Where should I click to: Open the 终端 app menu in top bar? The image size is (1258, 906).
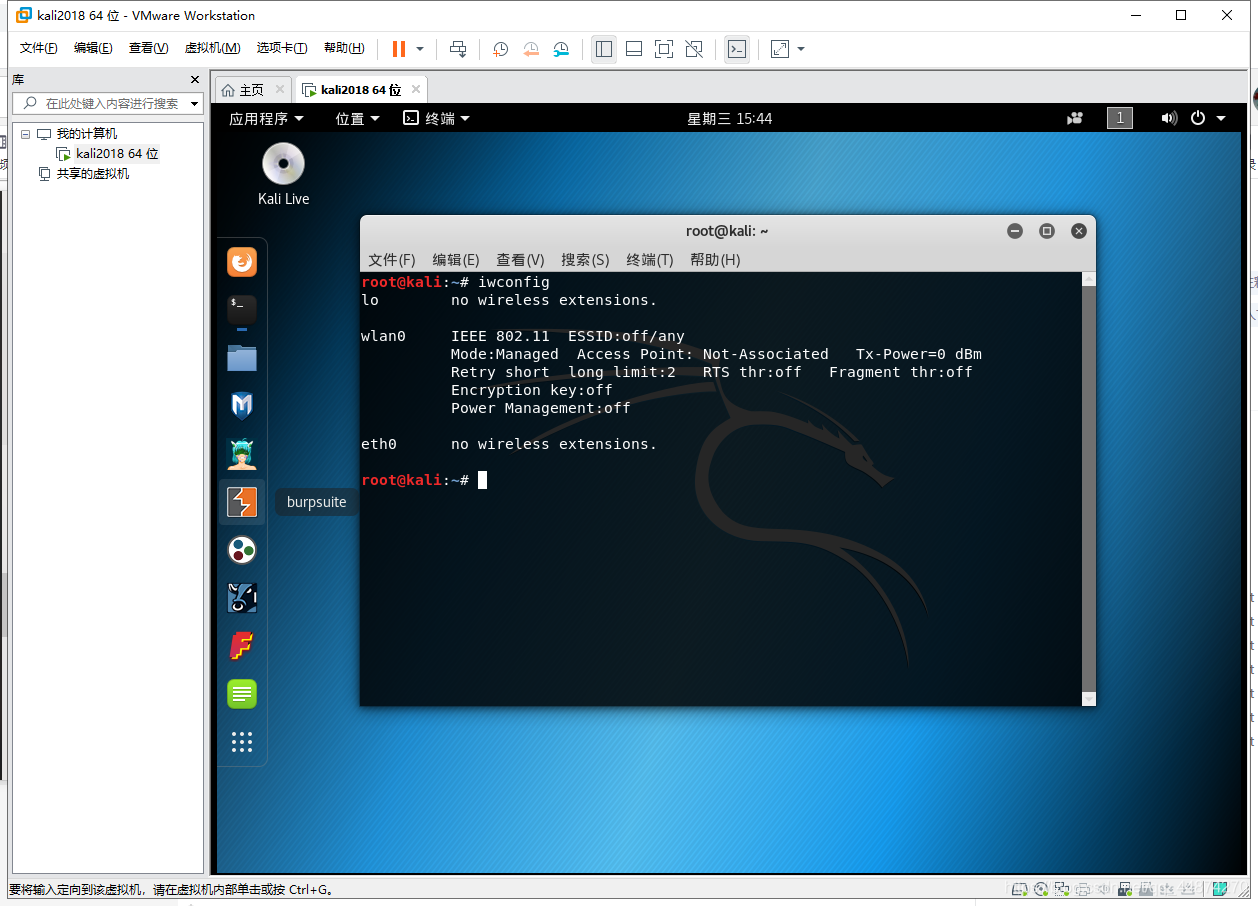(437, 118)
